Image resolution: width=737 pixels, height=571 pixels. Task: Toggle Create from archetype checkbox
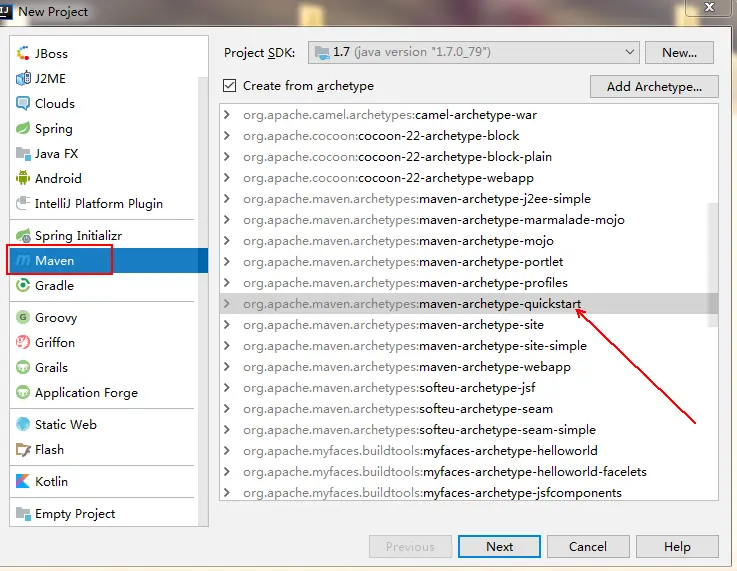click(229, 86)
